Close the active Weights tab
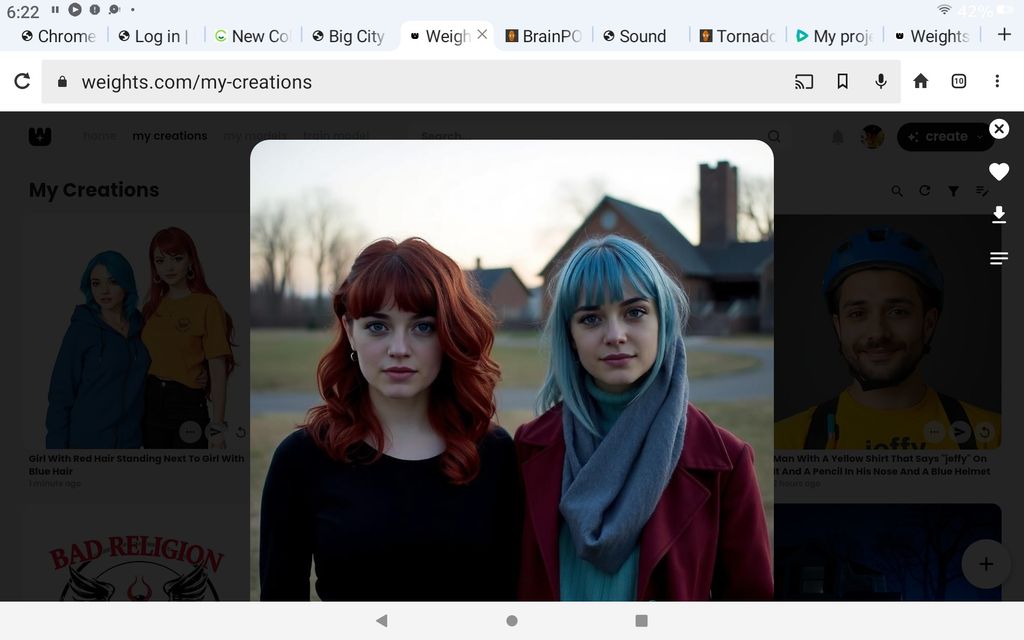 (x=482, y=35)
